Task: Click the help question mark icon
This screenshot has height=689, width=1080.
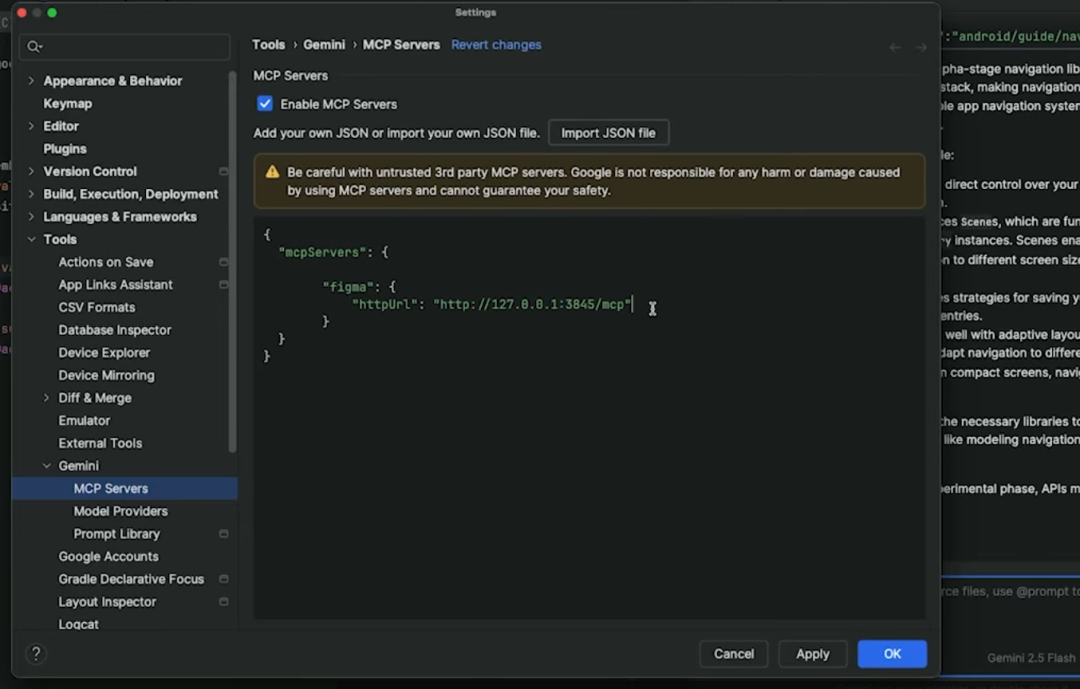Action: [36, 653]
